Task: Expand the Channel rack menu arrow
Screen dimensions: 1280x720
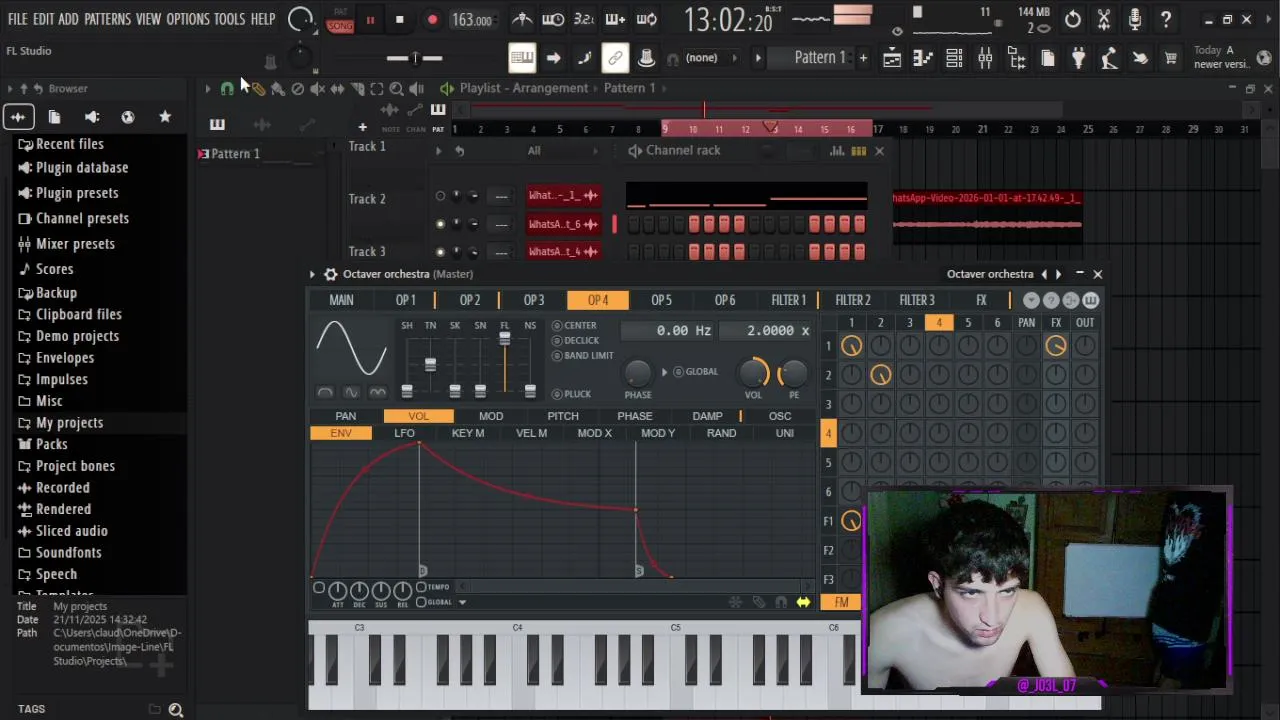Action: pos(438,151)
